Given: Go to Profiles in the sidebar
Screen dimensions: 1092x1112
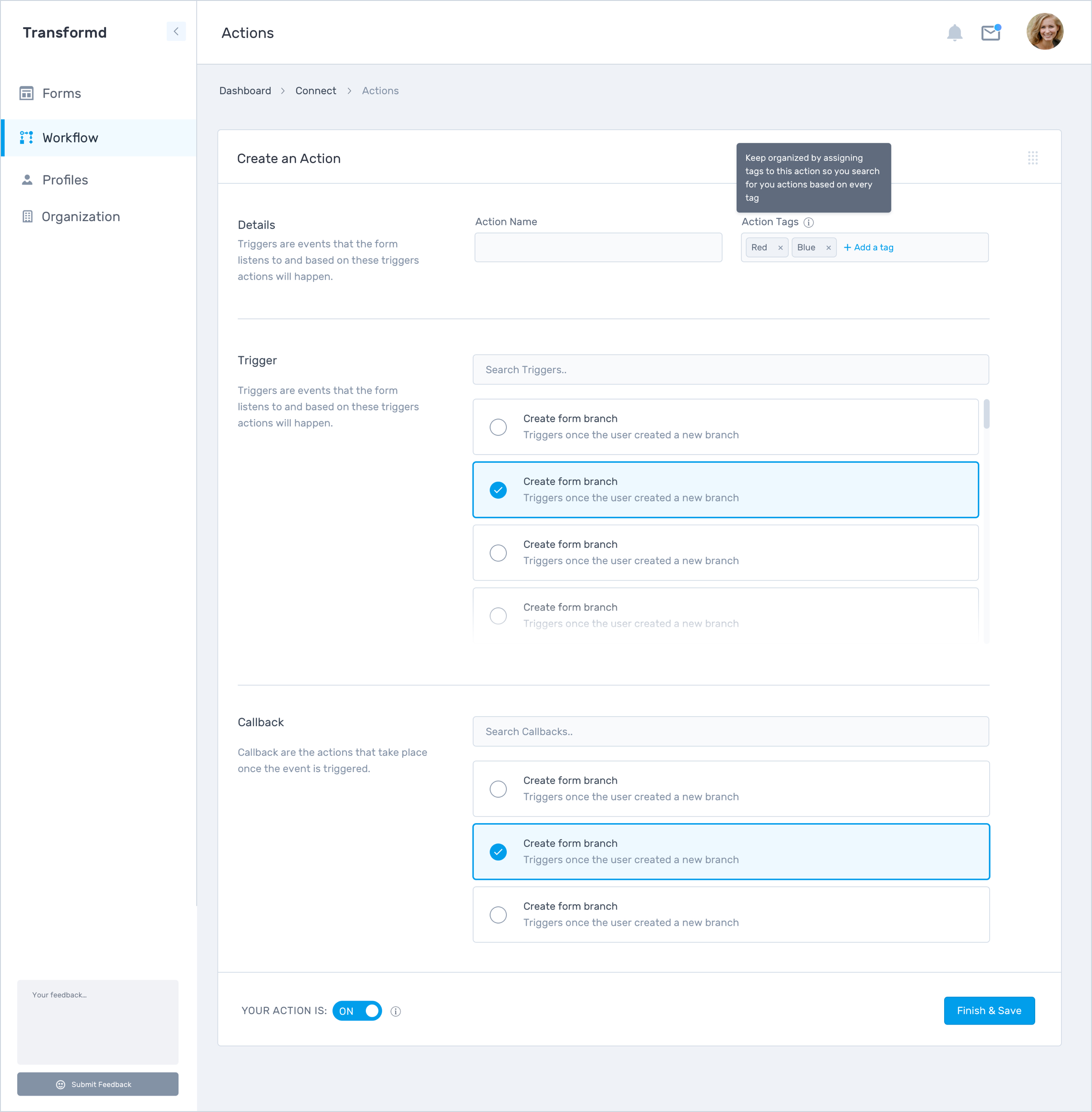Looking at the screenshot, I should pos(65,180).
